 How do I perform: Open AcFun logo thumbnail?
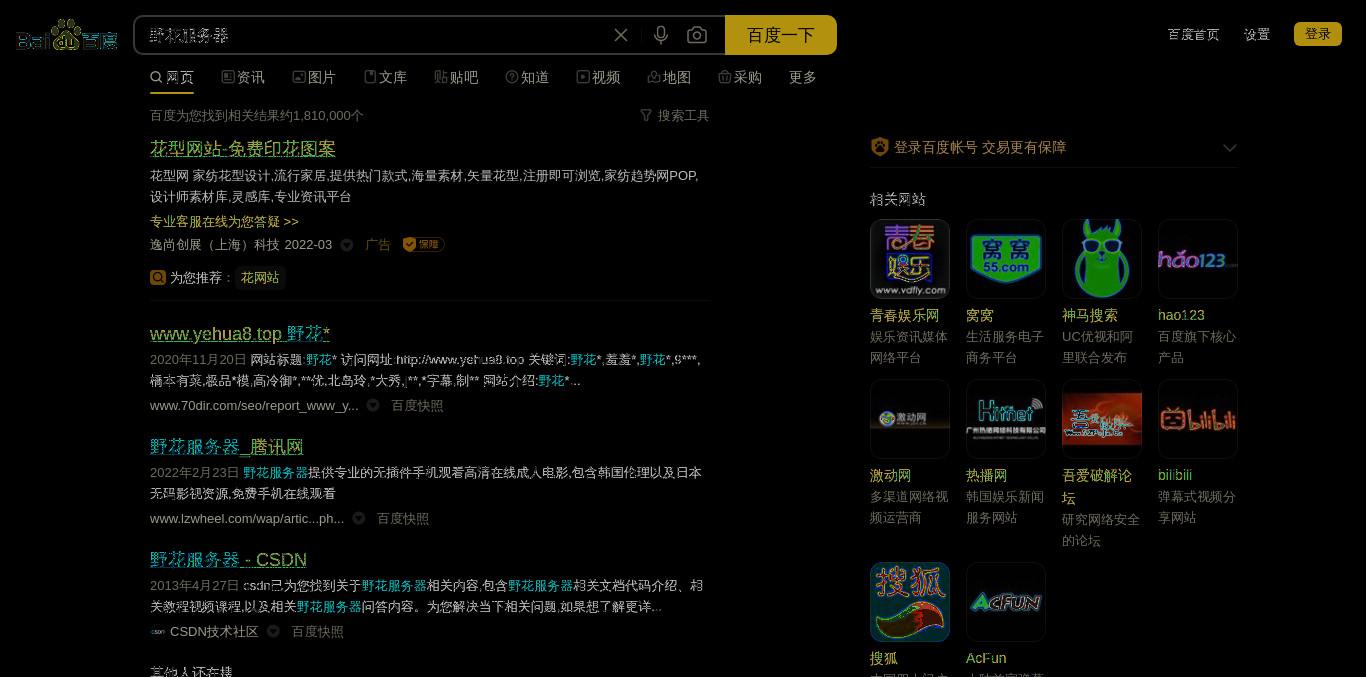pos(1006,602)
